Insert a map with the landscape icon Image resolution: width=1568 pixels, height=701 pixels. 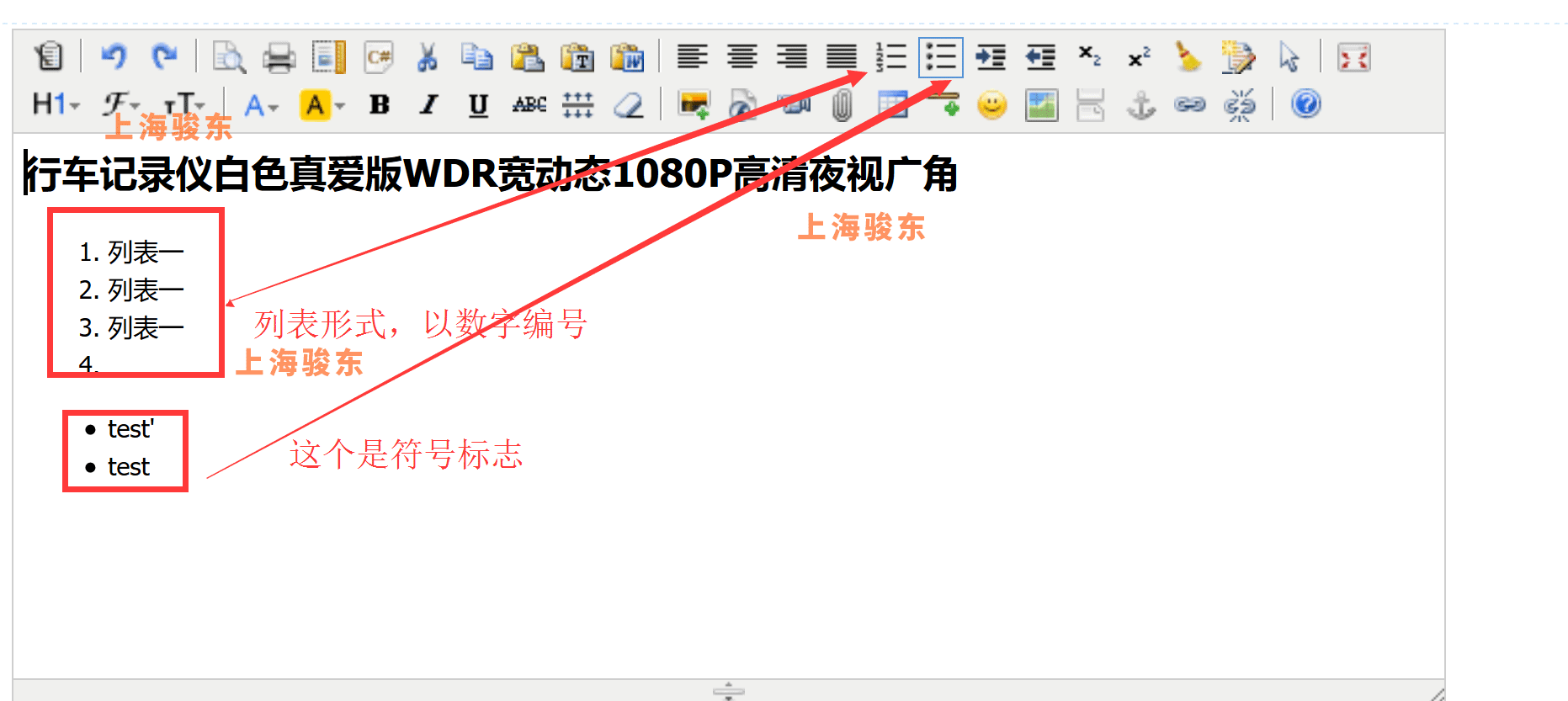pos(1042,105)
